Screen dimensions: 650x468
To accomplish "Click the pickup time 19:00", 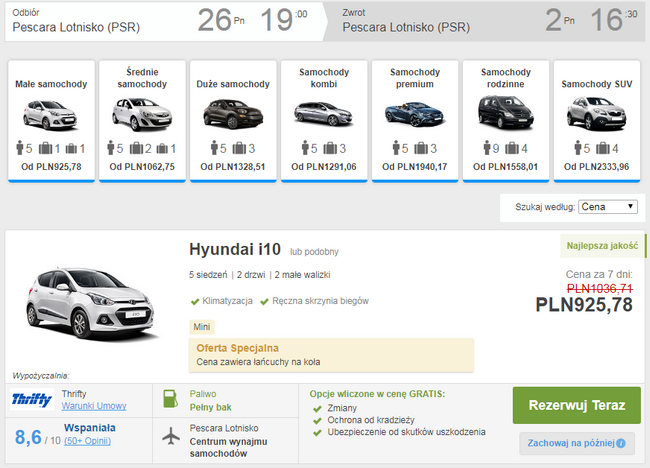I will pos(284,20).
